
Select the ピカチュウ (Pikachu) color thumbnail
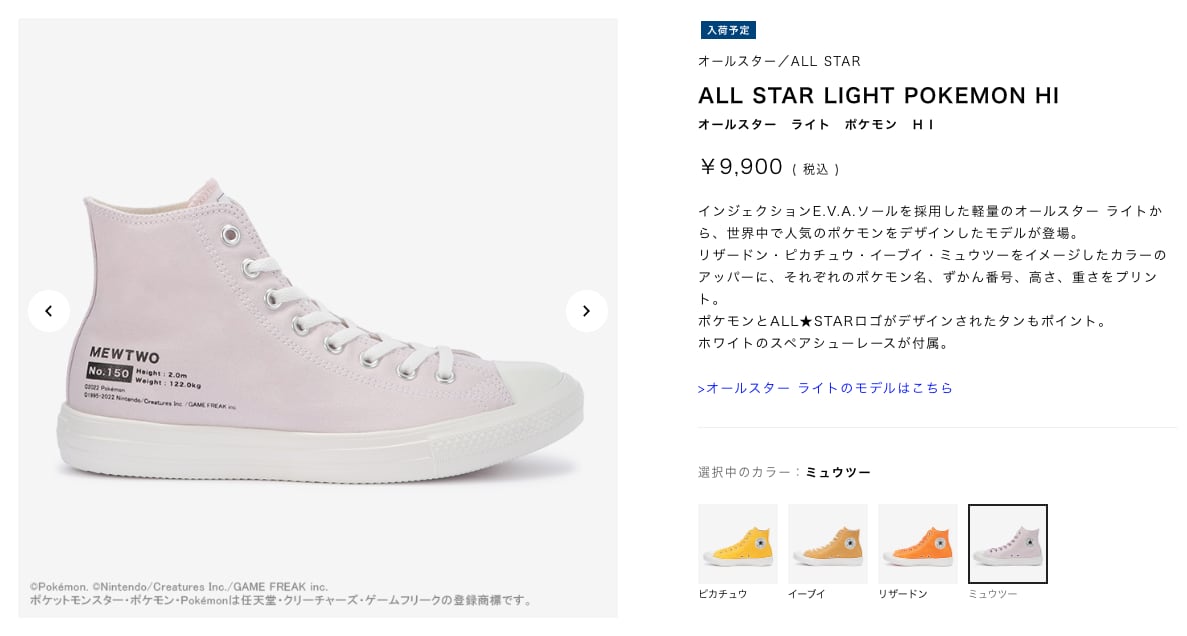click(x=737, y=543)
